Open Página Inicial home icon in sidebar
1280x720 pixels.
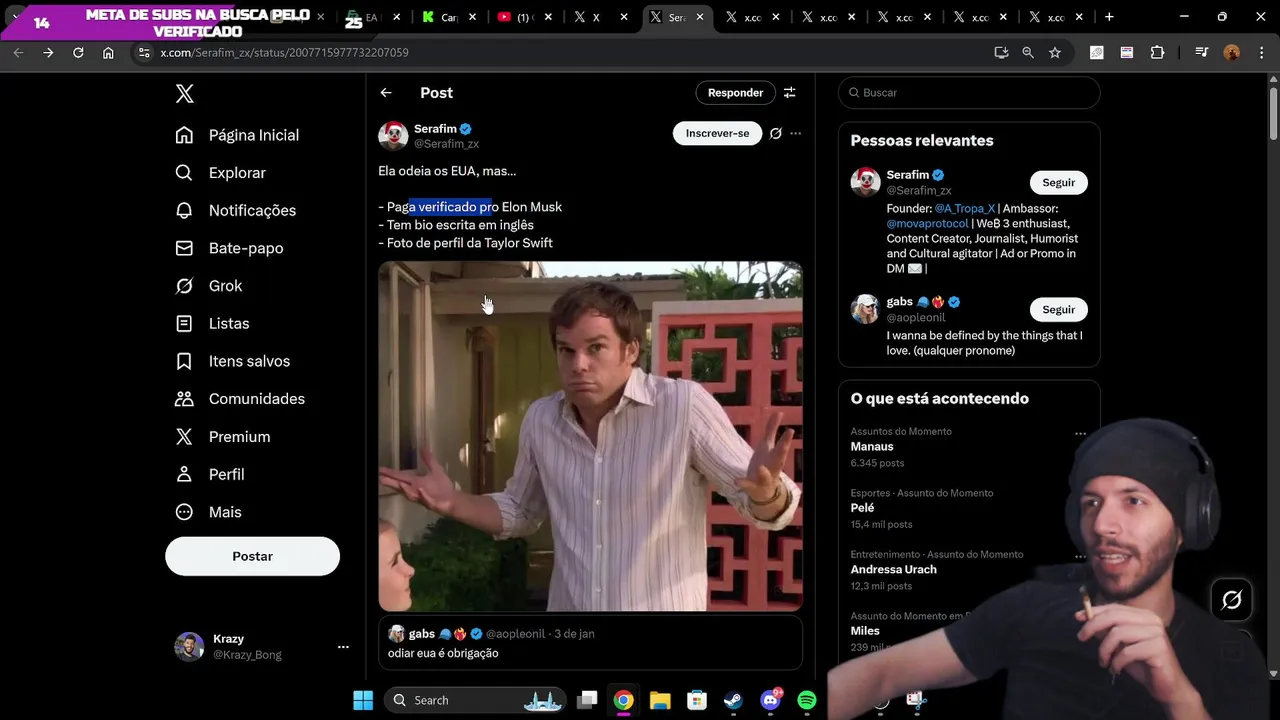point(184,135)
